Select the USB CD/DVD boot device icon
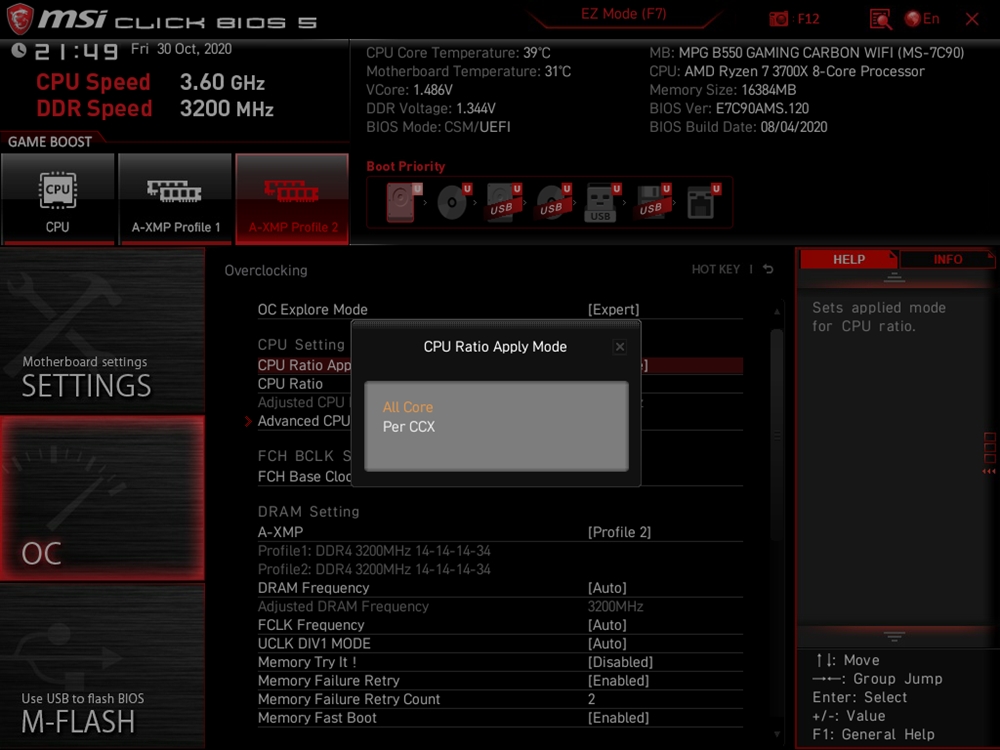Screen dimensions: 1000x750 pyautogui.click(x=552, y=202)
